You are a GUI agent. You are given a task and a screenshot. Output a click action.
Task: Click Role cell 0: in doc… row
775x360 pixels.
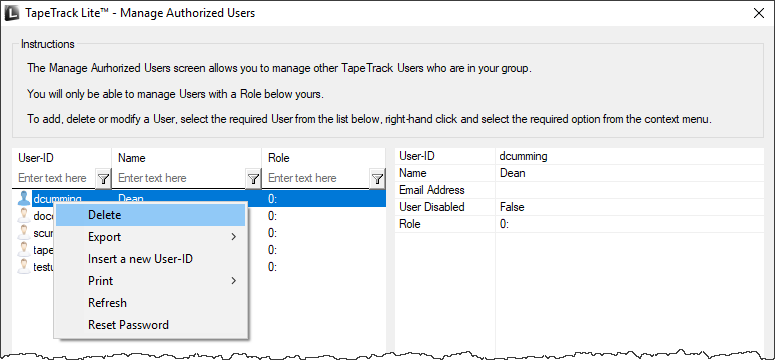click(272, 216)
